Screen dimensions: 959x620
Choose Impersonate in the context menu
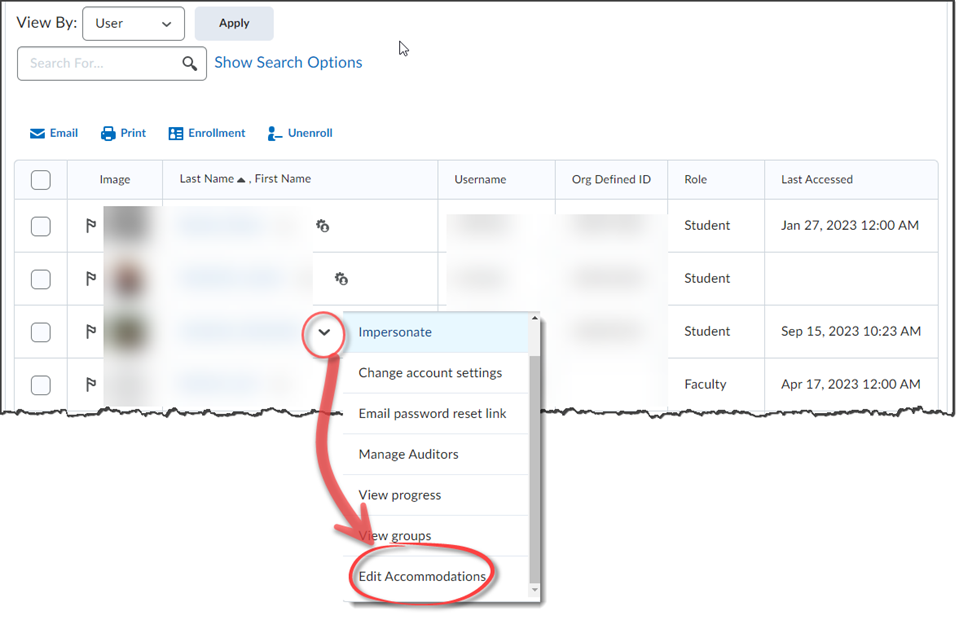coord(395,332)
